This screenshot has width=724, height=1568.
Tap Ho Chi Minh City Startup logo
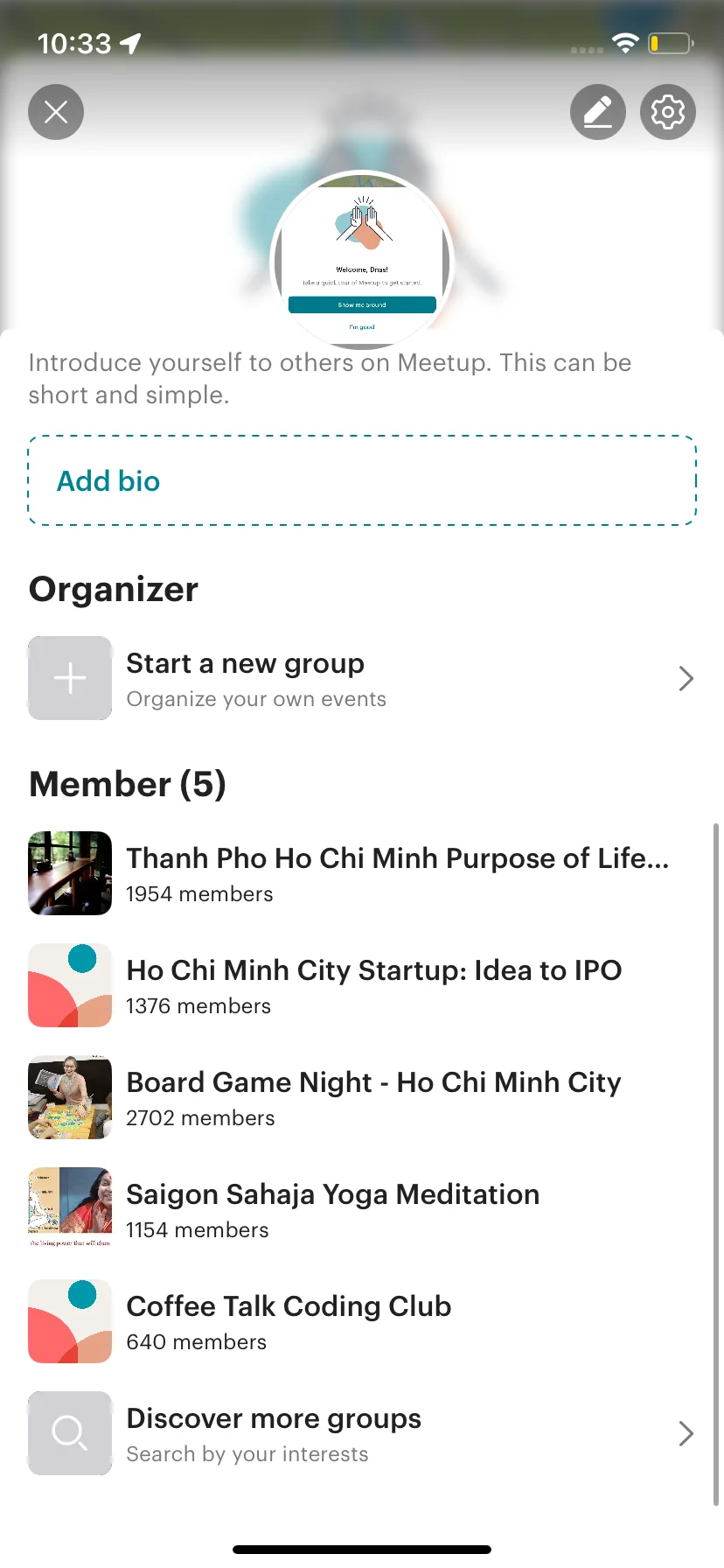[70, 985]
